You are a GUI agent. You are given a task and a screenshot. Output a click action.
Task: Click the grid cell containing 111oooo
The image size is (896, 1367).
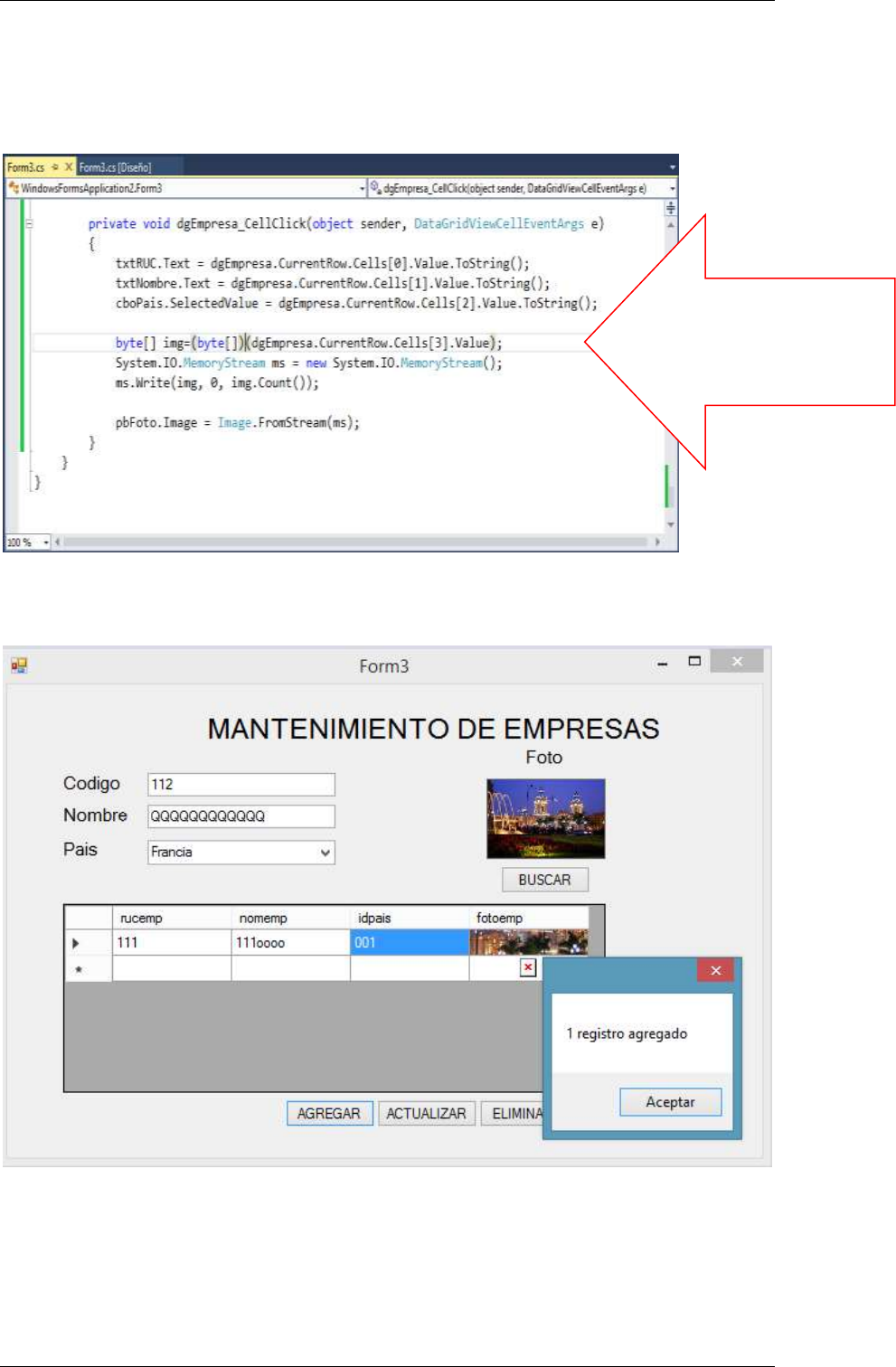coord(290,943)
